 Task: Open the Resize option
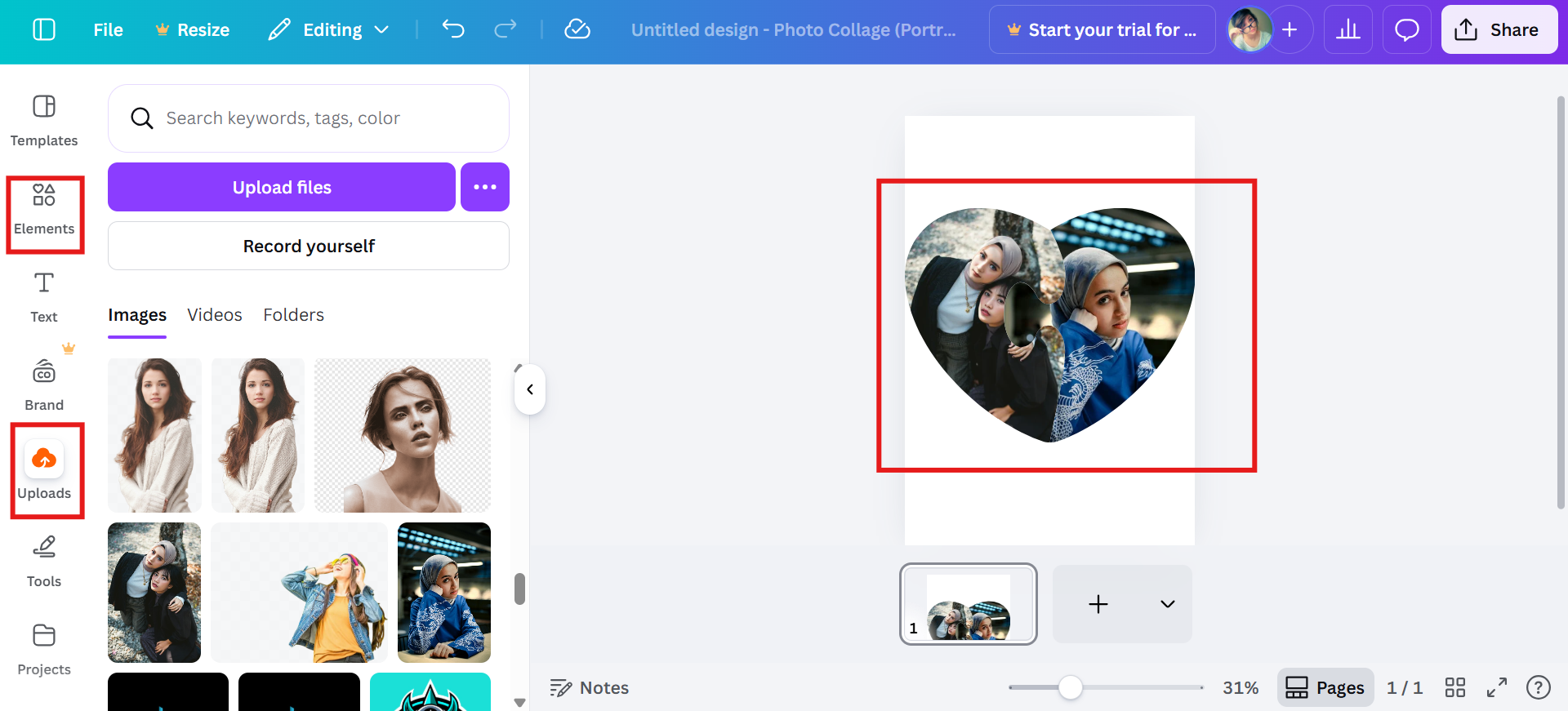tap(193, 30)
